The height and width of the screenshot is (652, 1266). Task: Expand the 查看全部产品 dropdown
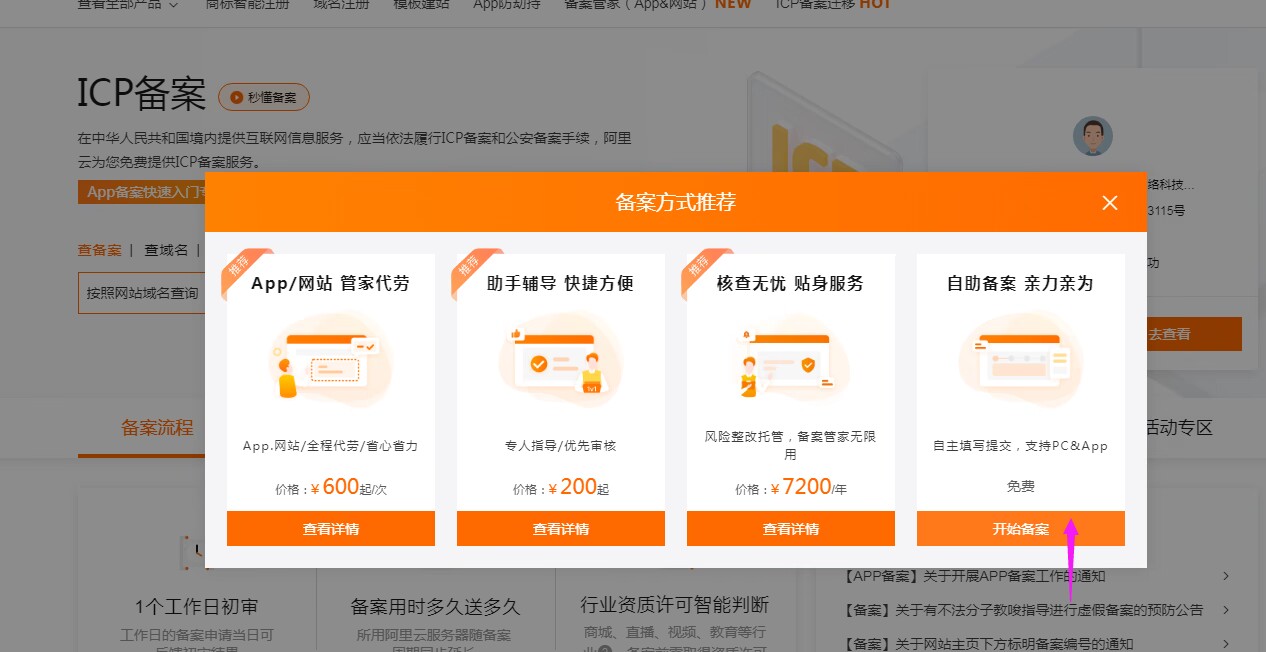click(x=128, y=5)
